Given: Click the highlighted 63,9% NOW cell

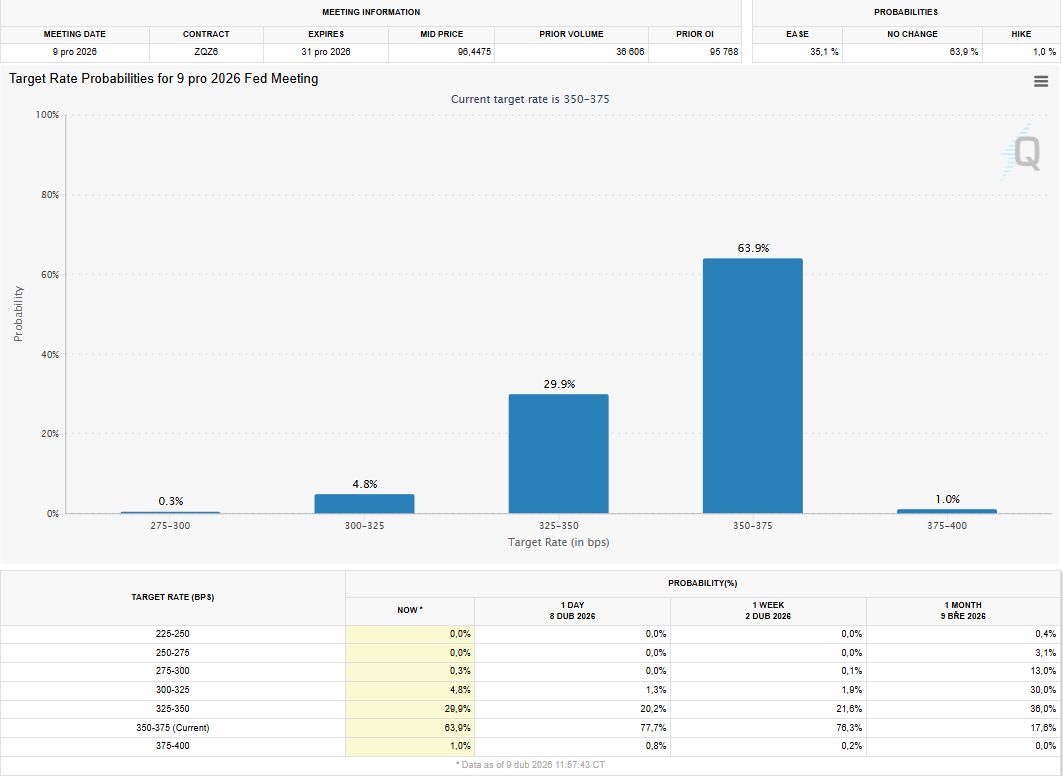Looking at the screenshot, I should pos(409,728).
